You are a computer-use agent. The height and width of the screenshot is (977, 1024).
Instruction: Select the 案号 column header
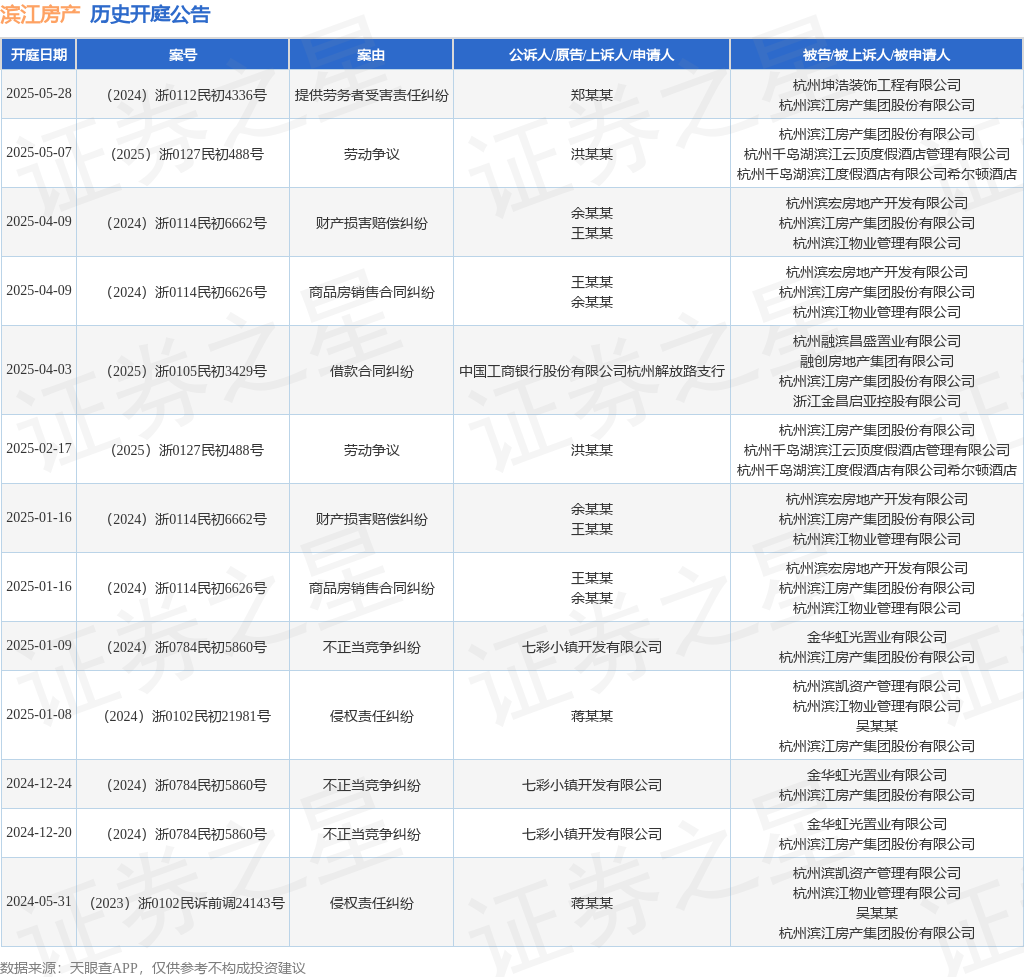pos(183,55)
